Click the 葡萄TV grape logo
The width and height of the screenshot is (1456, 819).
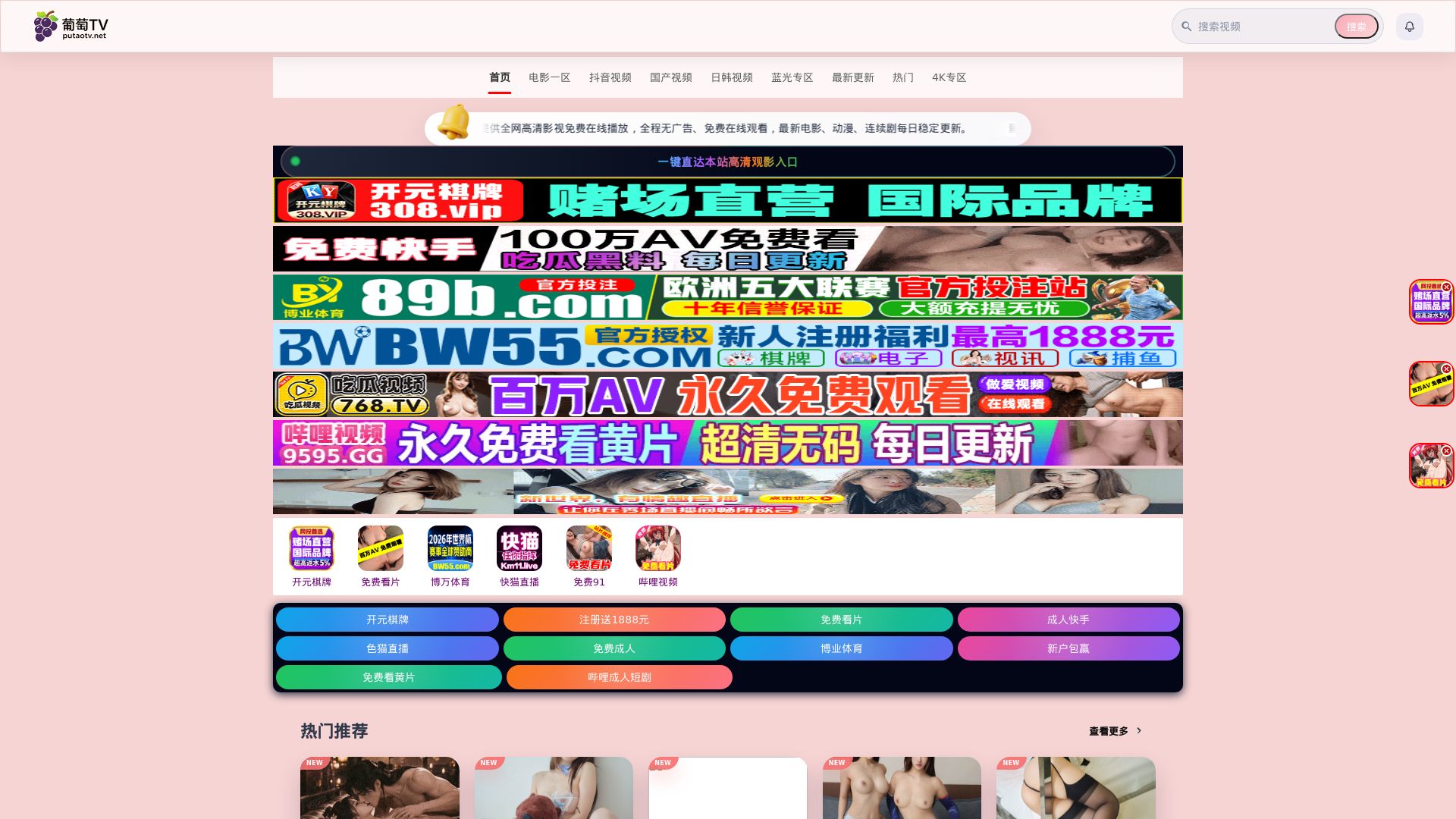71,27
